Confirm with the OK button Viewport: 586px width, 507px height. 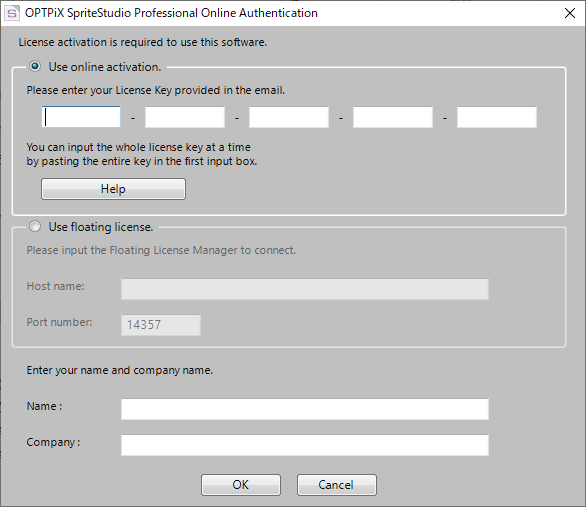241,485
